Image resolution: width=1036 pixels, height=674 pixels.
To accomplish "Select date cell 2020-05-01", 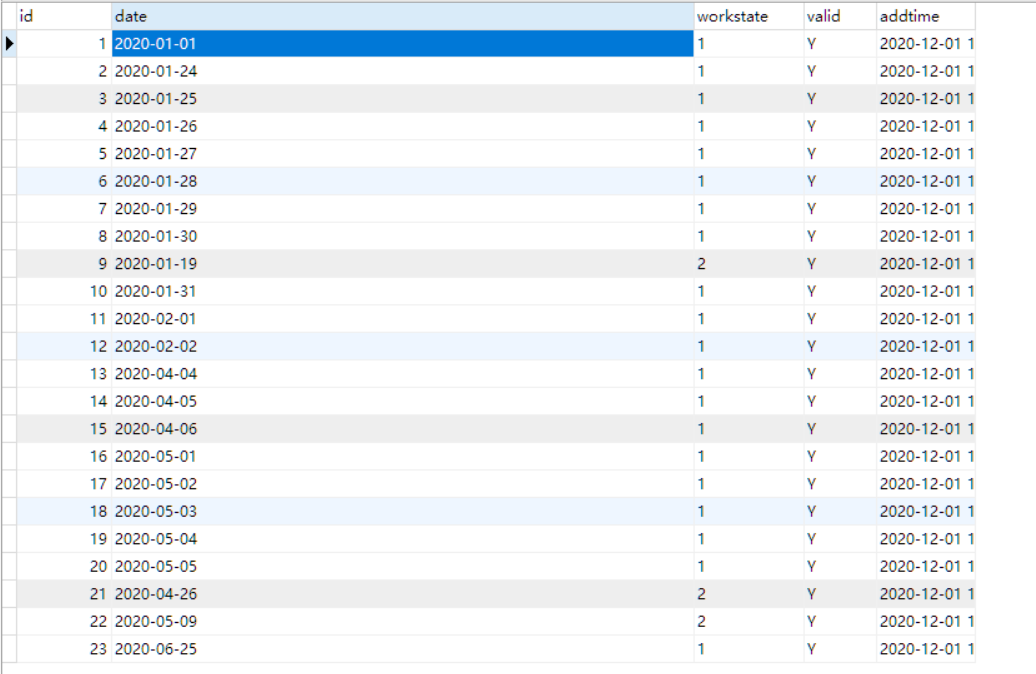I will [402, 457].
